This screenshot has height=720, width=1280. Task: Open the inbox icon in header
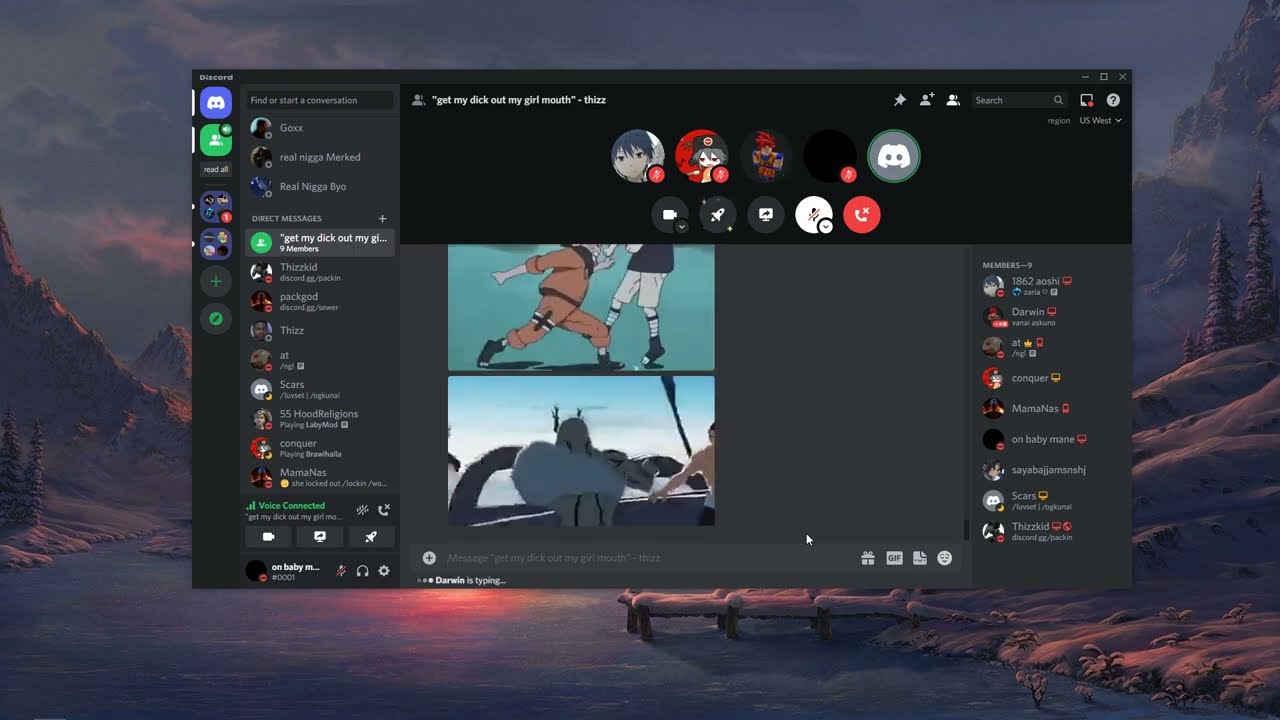point(1087,100)
